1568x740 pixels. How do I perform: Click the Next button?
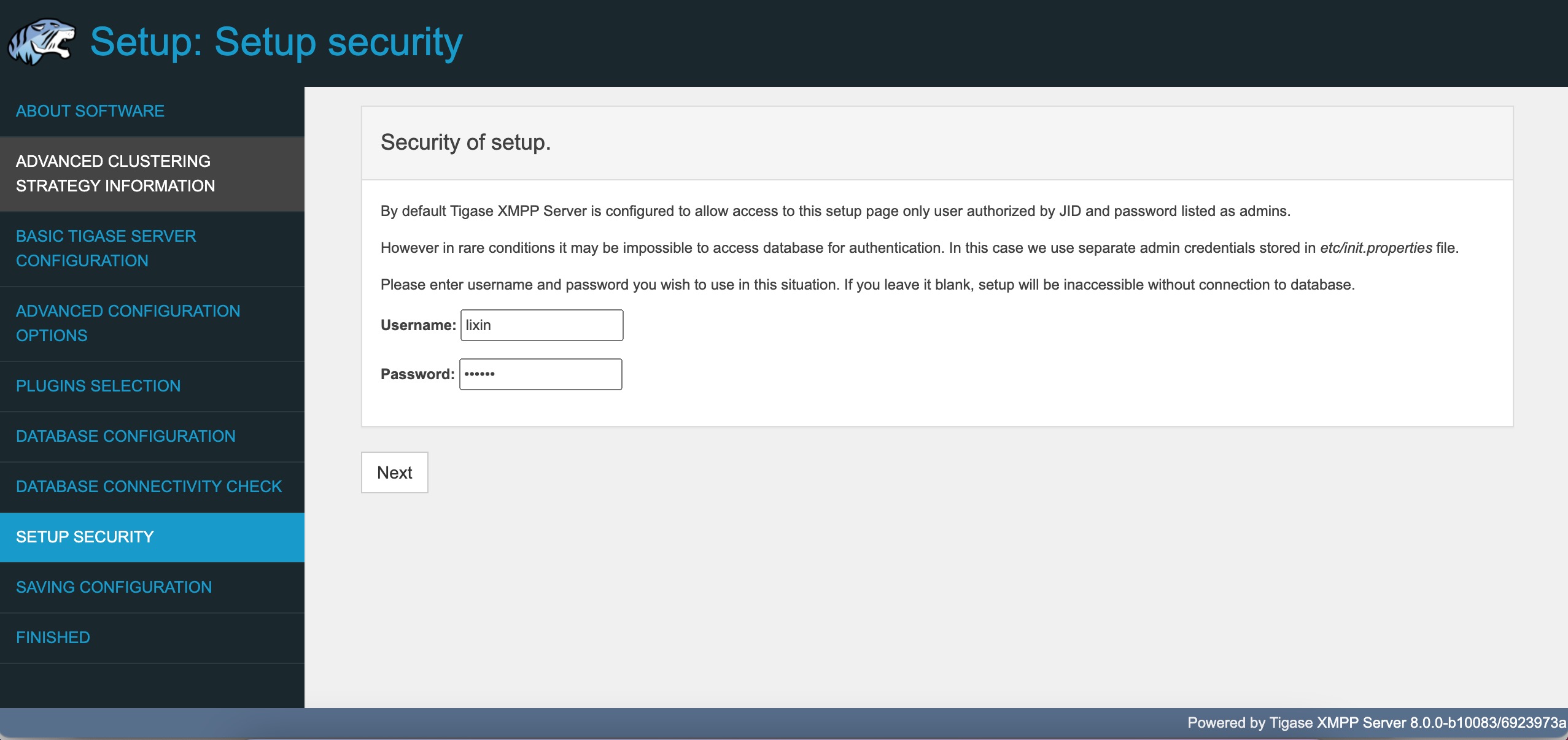(394, 471)
